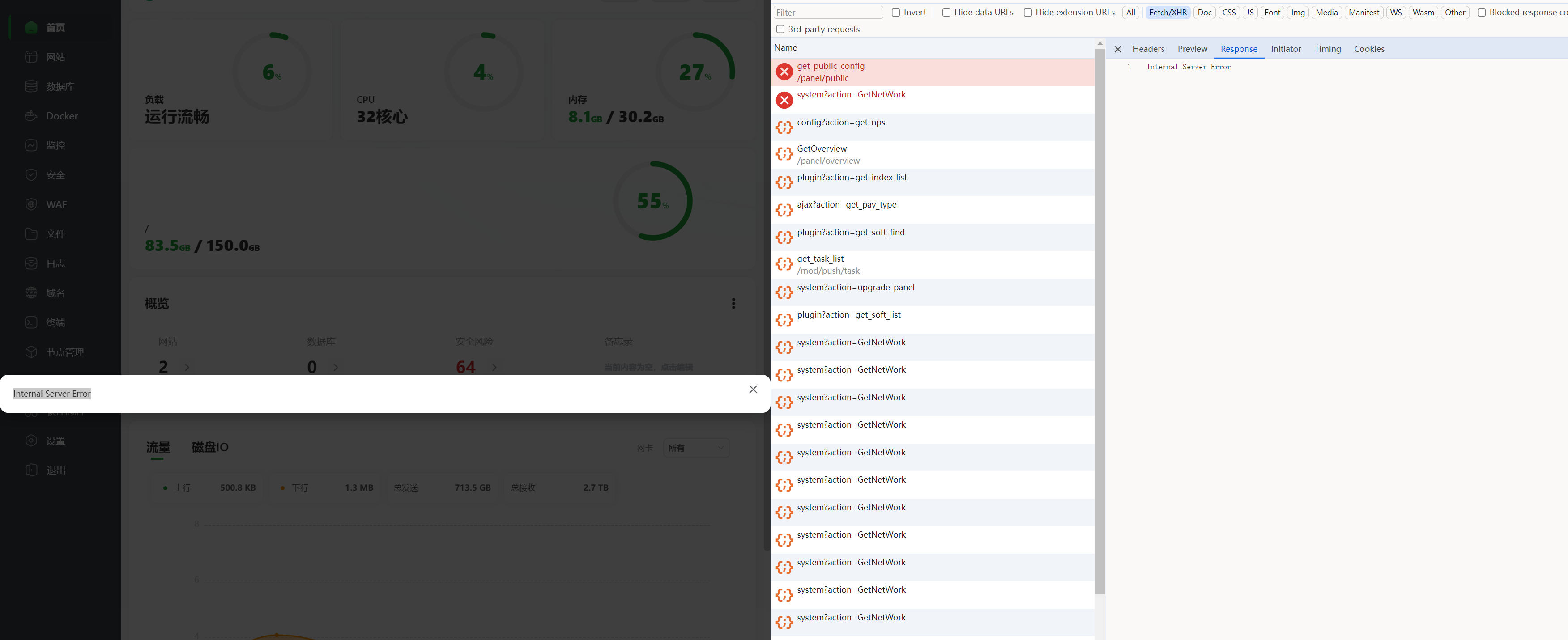Viewport: 1568px width, 640px height.
Task: Enable the Invert filter checkbox
Action: click(x=895, y=13)
